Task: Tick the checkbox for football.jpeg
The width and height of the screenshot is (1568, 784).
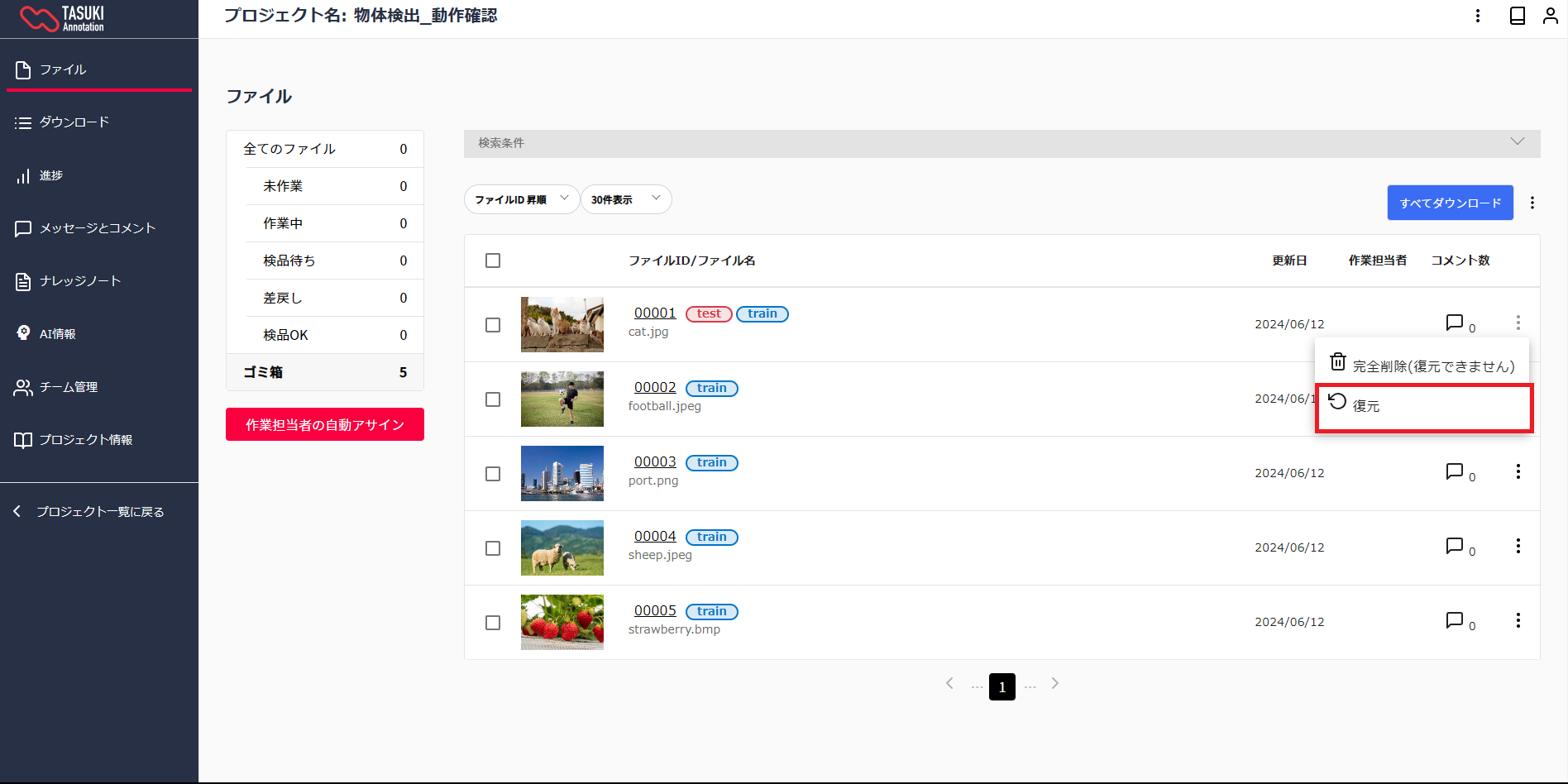Action: [493, 399]
